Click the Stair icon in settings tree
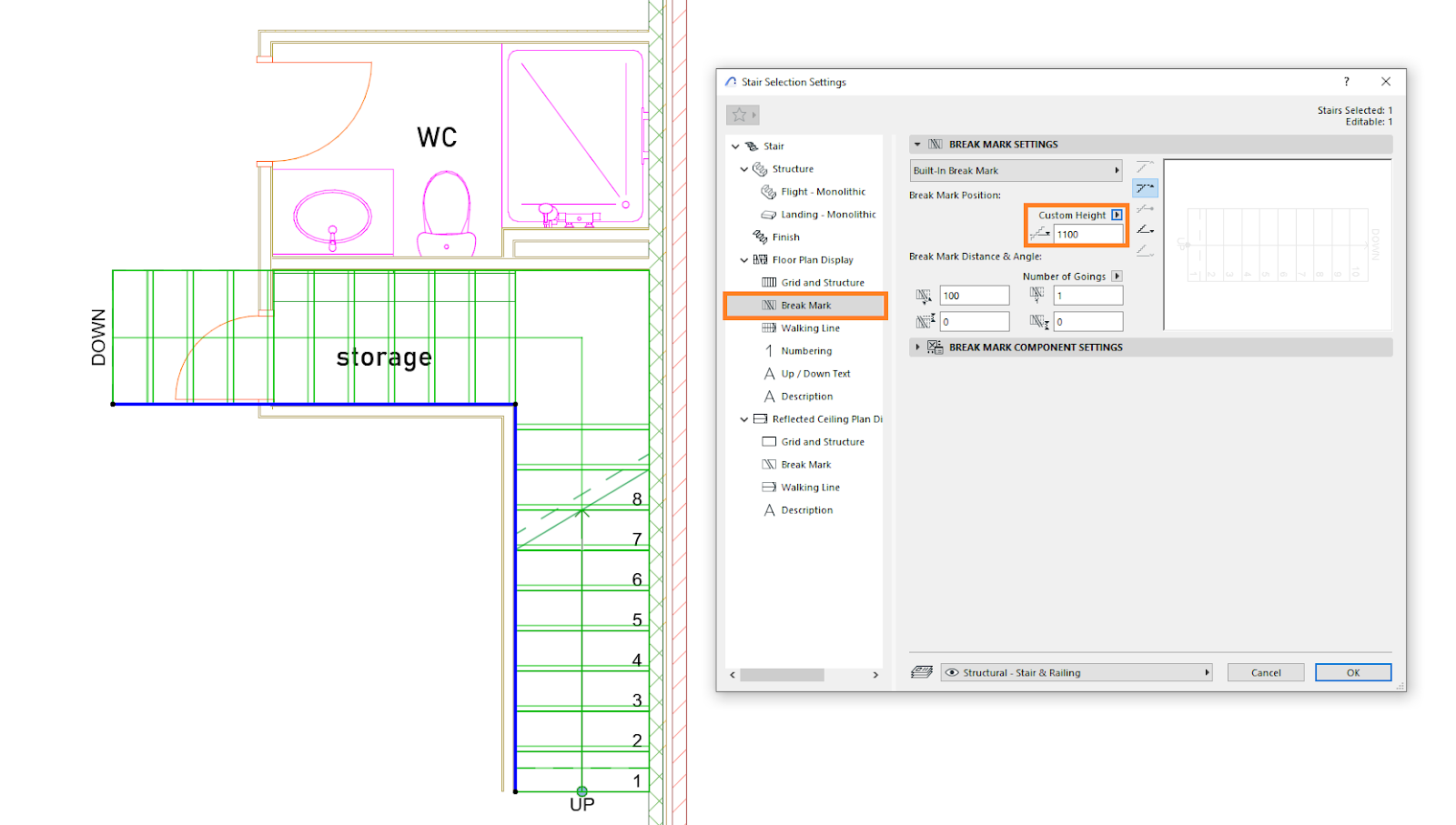The image size is (1456, 825). point(752,146)
